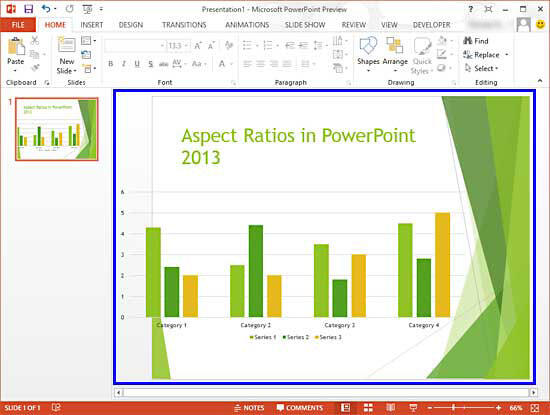The image size is (550, 415).
Task: Open the Replace dropdown arrow
Action: 507,55
